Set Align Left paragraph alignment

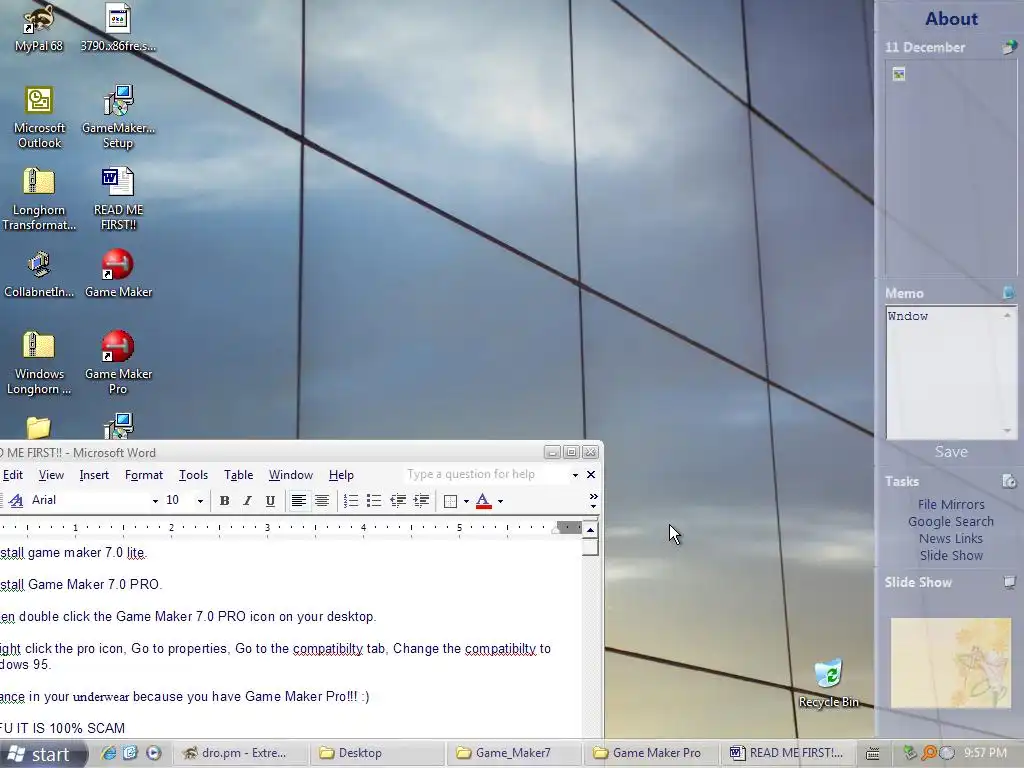[x=298, y=501]
